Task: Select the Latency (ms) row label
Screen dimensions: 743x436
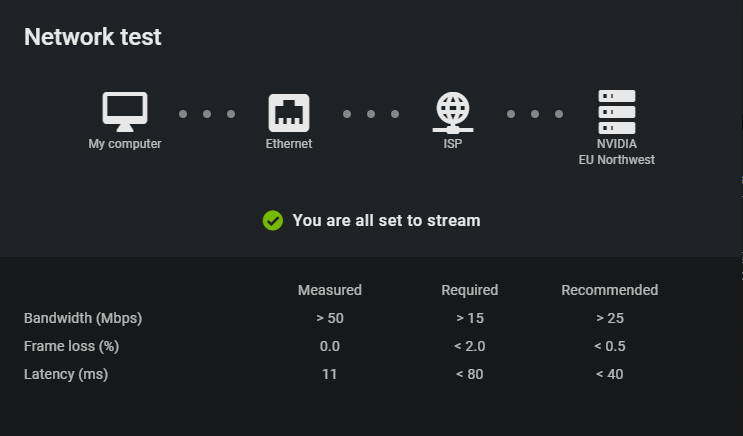Action: 66,374
